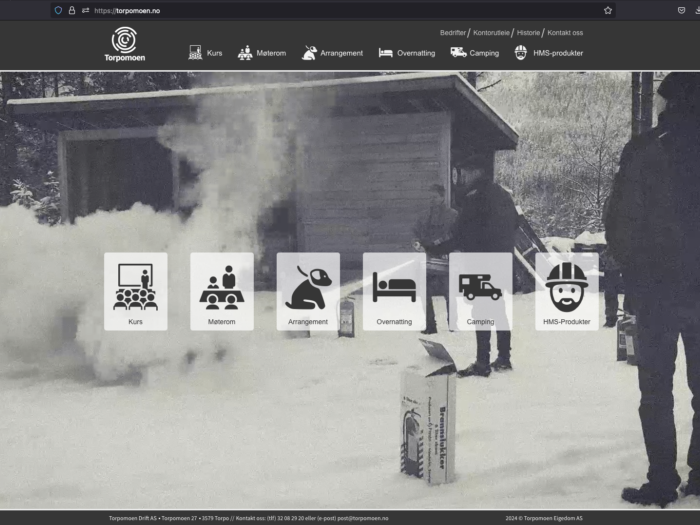Click the browser address bar URL
The width and height of the screenshot is (700, 525).
pyautogui.click(x=127, y=11)
